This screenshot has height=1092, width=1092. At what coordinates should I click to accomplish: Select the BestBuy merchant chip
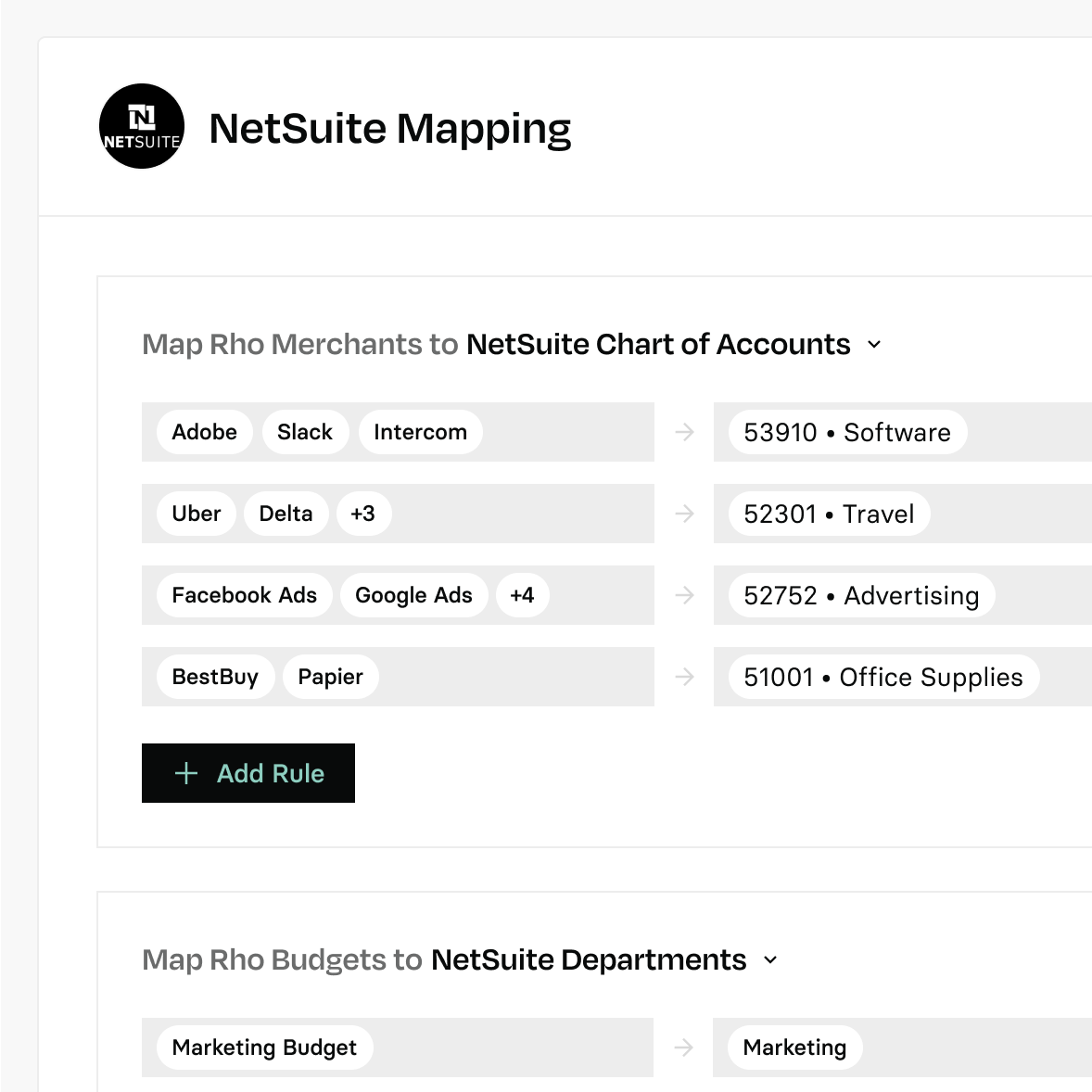pos(215,676)
